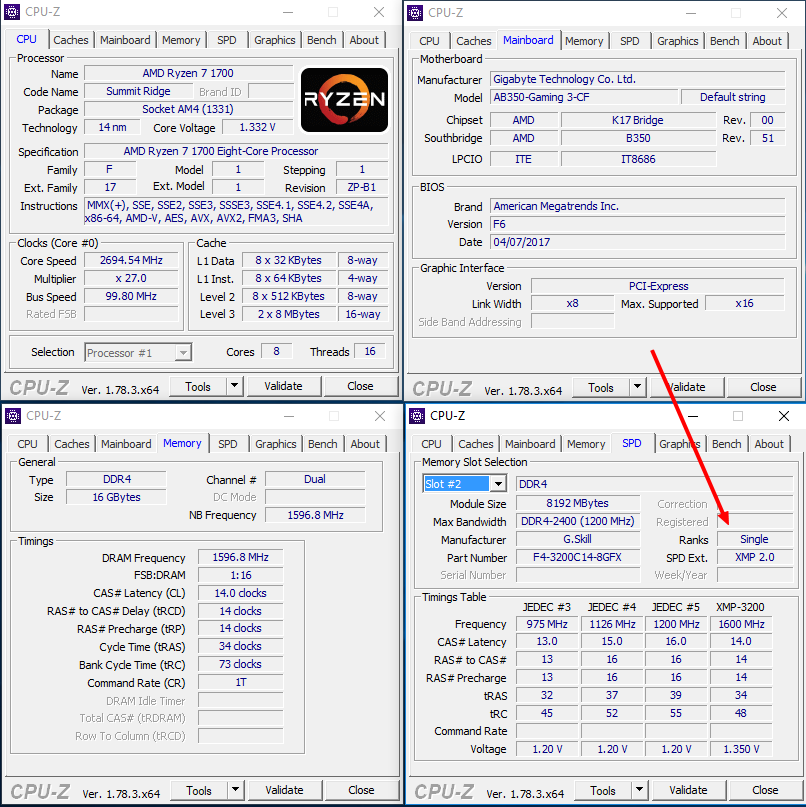Click the 'AB350-Gaming 3-CF' model field
Viewport: 806px width, 807px height.
pyautogui.click(x=584, y=97)
